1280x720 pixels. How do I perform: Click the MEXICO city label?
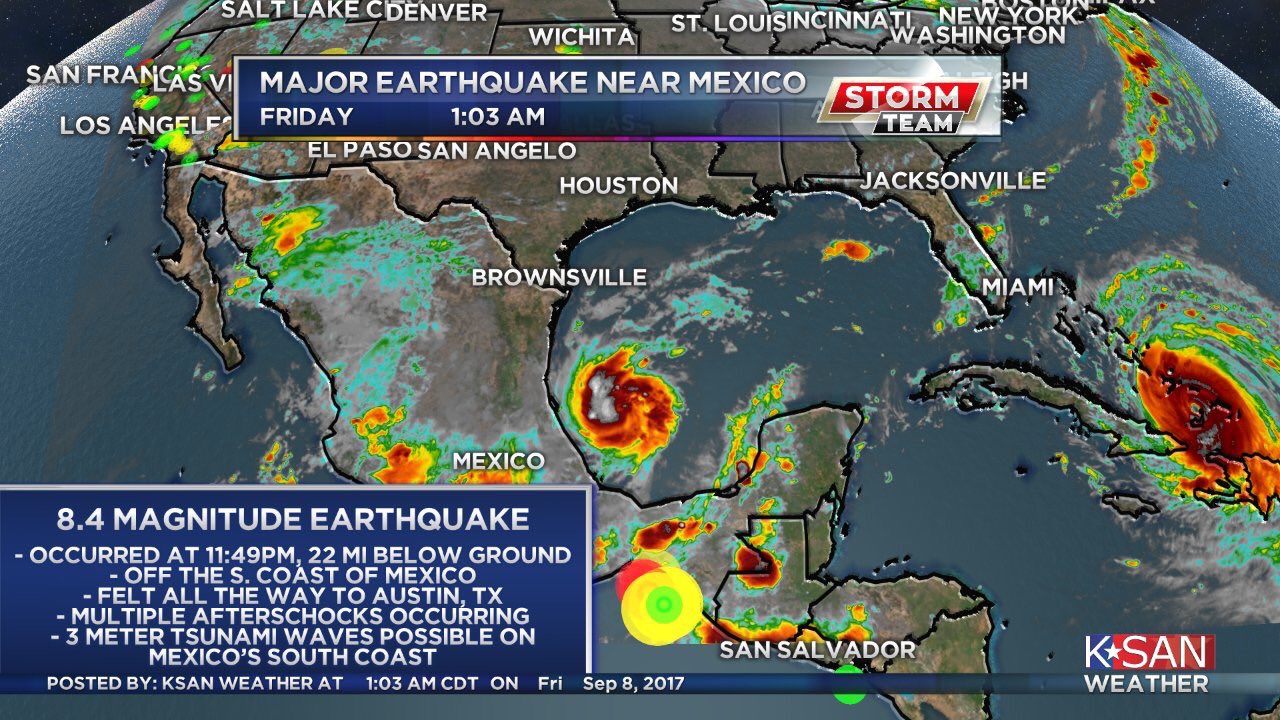click(x=499, y=461)
